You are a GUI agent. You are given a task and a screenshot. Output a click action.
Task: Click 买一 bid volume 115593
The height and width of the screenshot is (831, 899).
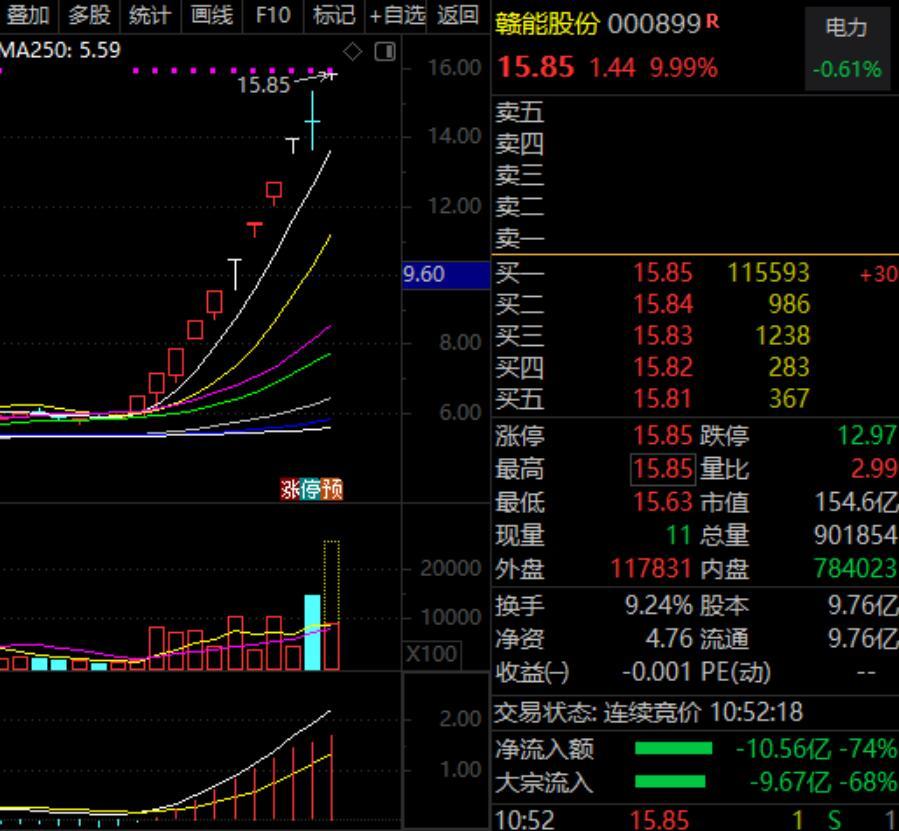768,273
